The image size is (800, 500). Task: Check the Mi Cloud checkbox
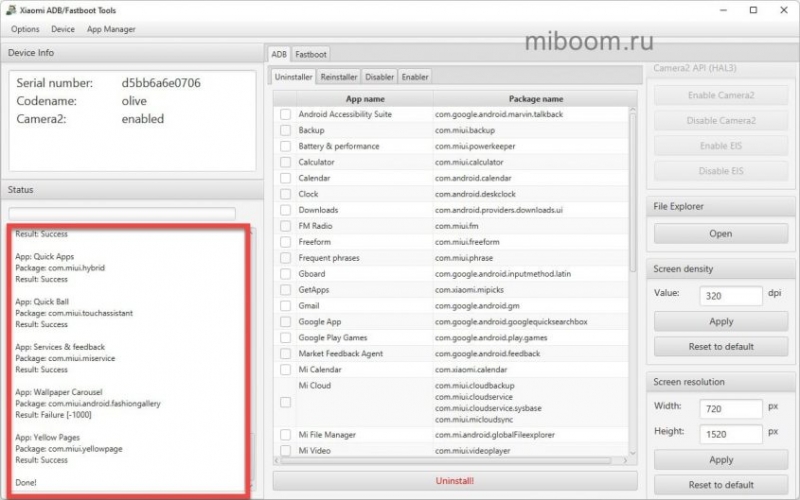(286, 403)
